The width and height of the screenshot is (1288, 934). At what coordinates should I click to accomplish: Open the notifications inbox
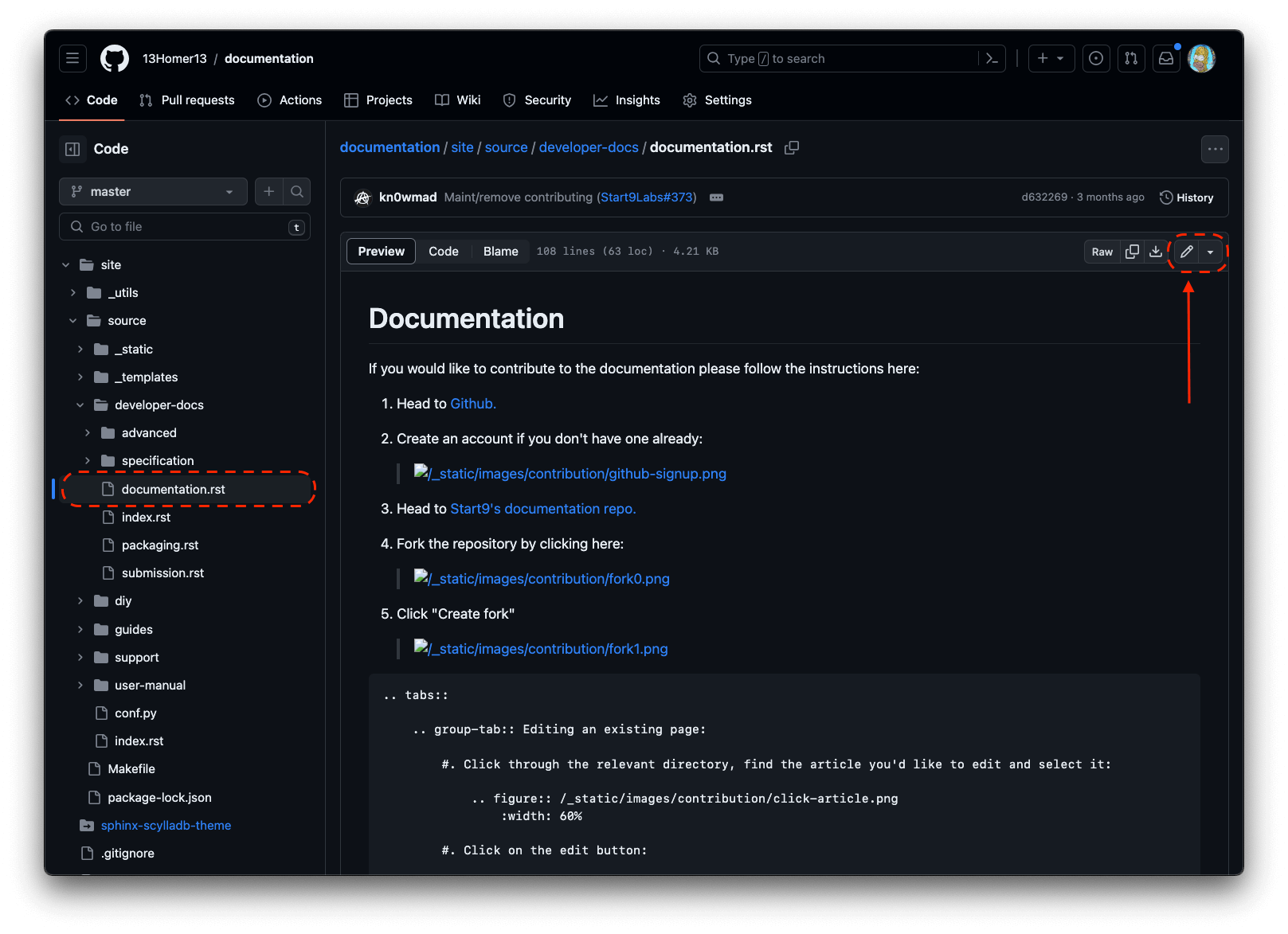click(x=1165, y=59)
